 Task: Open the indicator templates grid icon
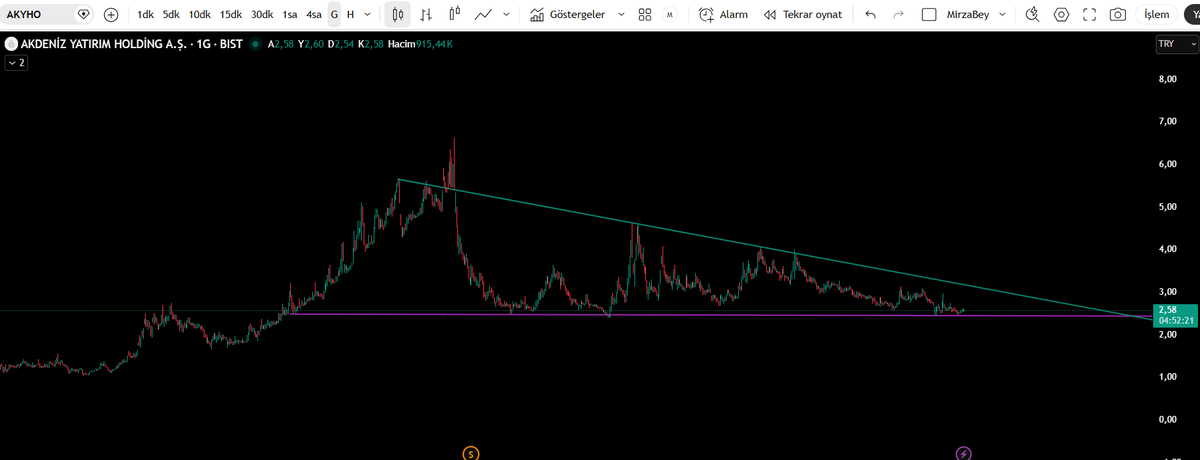pos(645,15)
